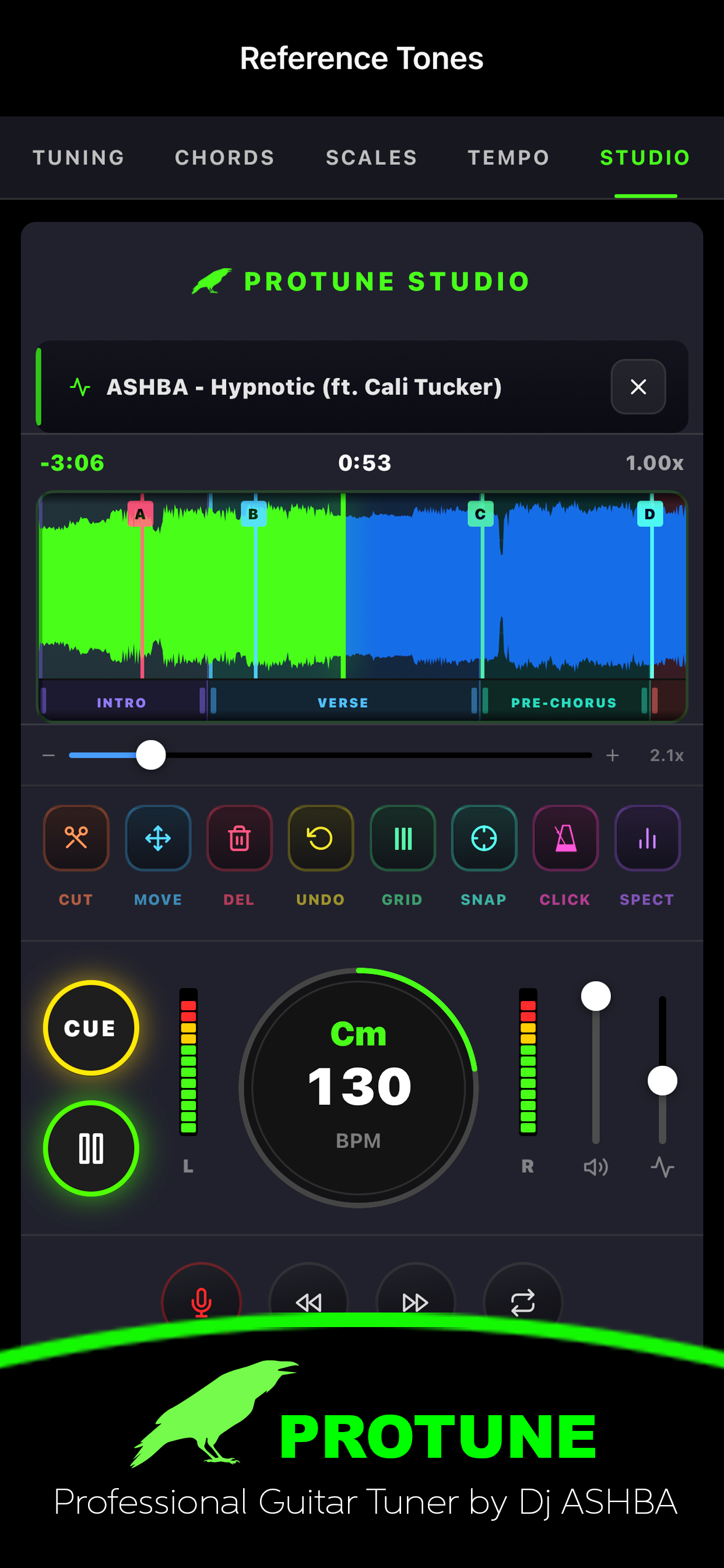The width and height of the screenshot is (724, 1568).
Task: Activate the Move arrows tool
Action: [x=157, y=838]
